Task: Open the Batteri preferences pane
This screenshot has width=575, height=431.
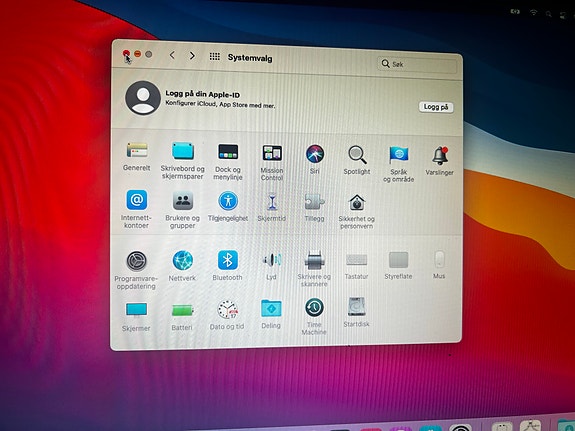Action: tap(182, 310)
